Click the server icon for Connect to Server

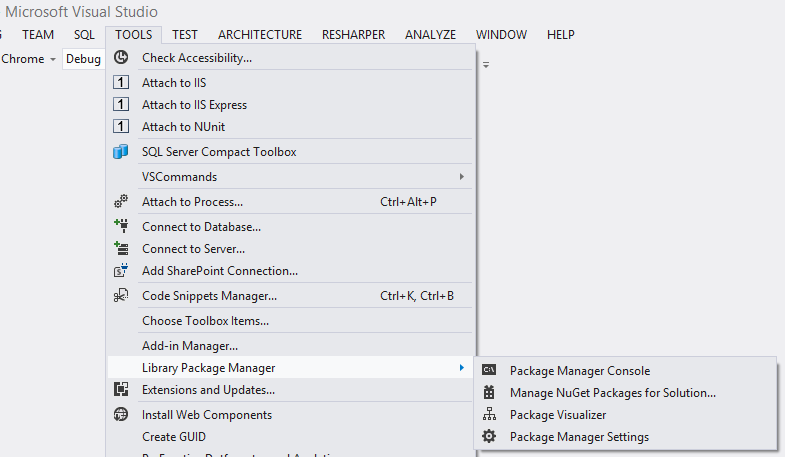[x=121, y=248]
